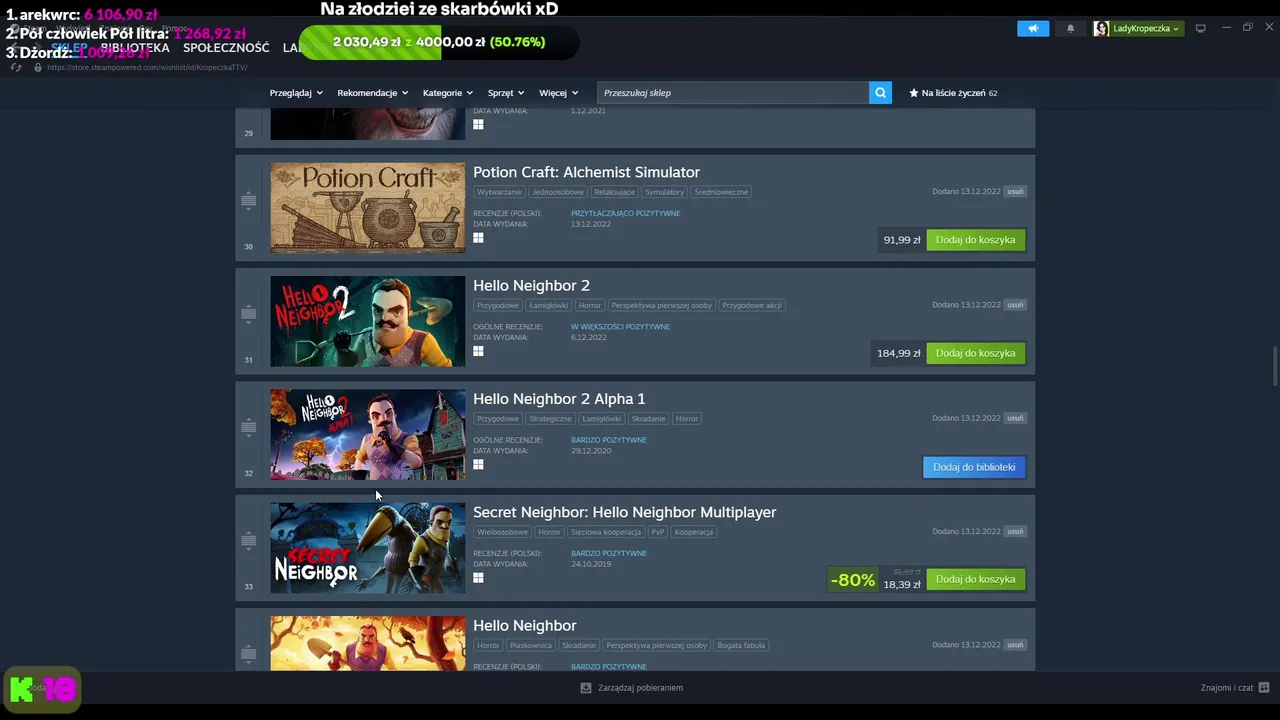Screen dimensions: 1280x720
Task: Grab the drag handle of Hello Neighbor row
Action: point(249,653)
